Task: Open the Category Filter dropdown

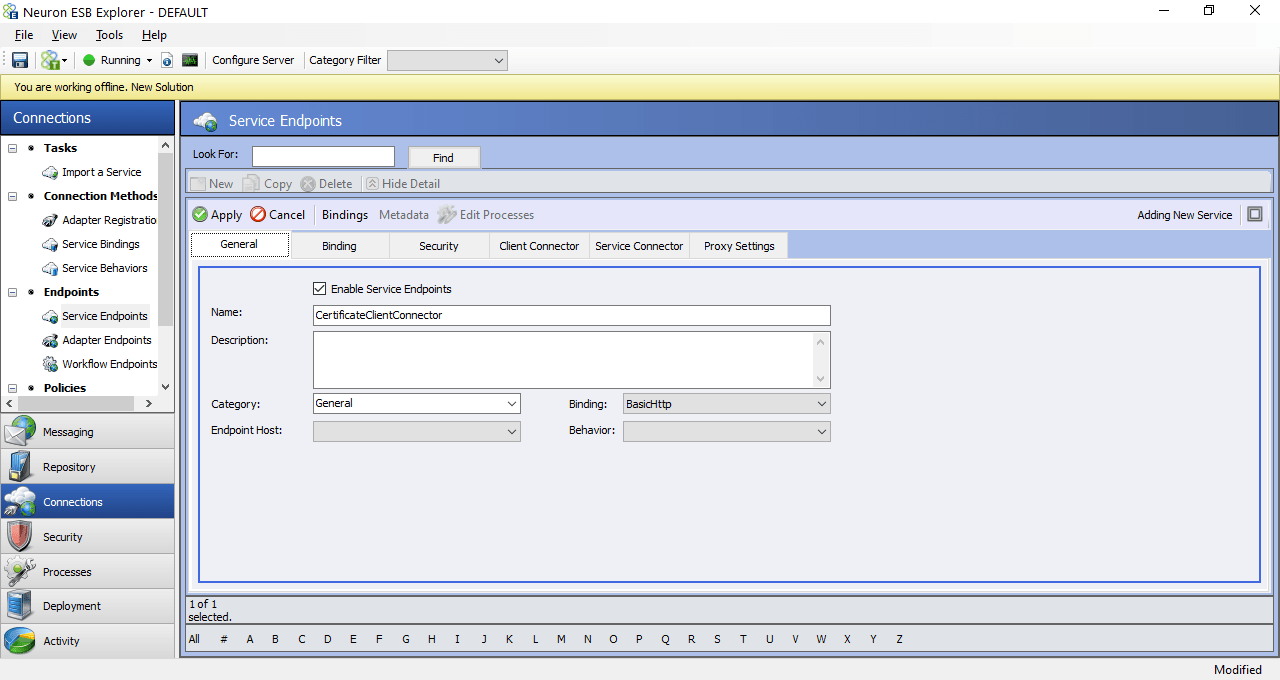Action: point(447,60)
